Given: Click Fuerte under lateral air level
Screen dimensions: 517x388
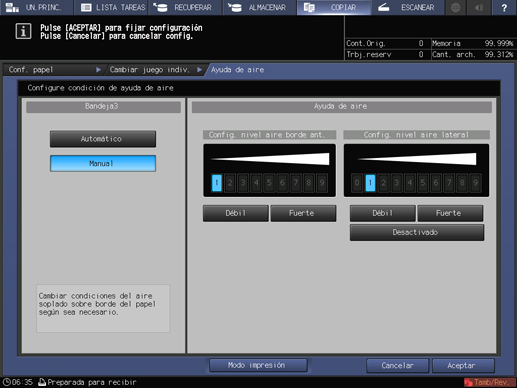Looking at the screenshot, I should [450, 213].
